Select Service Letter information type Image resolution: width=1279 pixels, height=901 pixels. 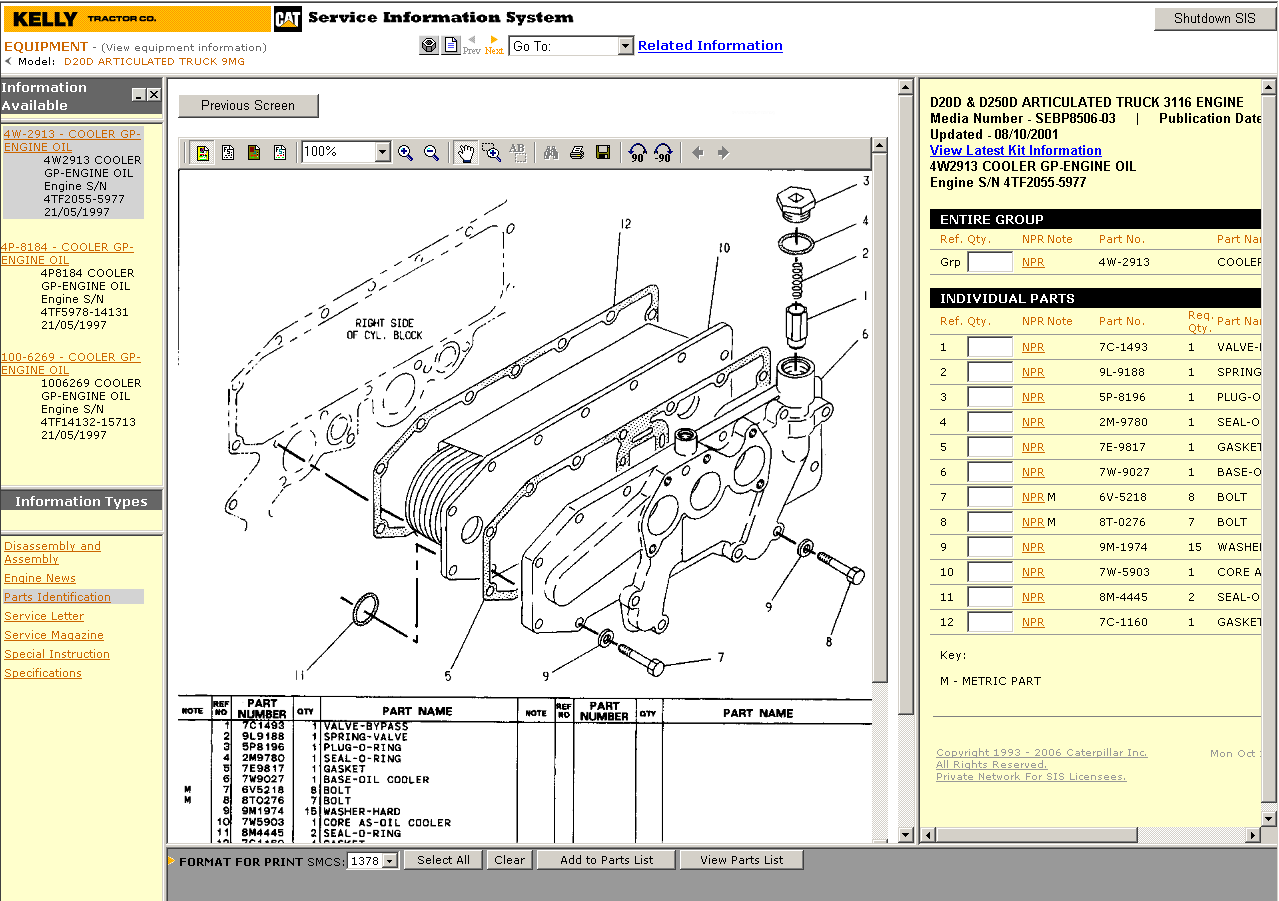[44, 616]
